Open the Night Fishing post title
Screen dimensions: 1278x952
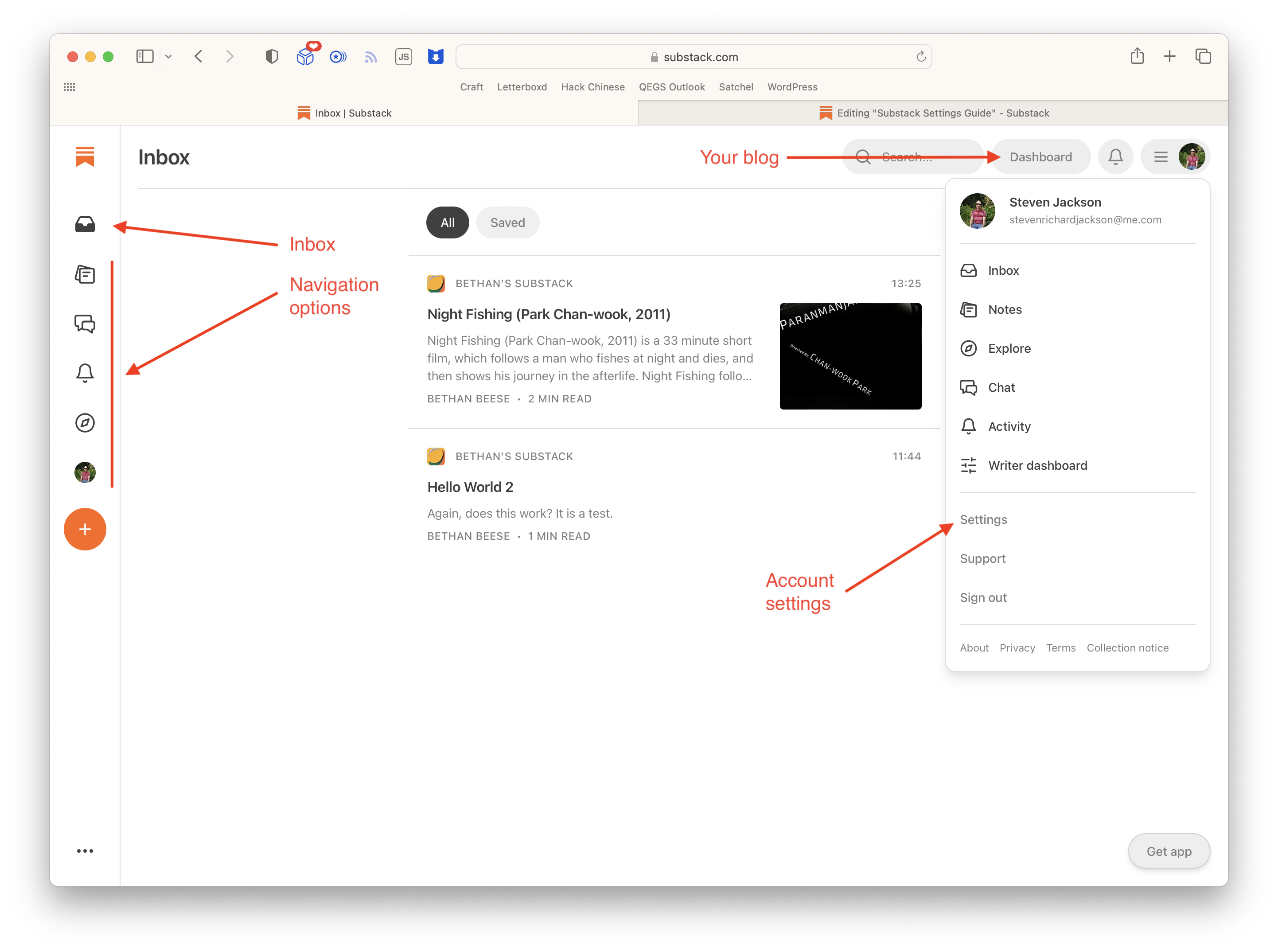[x=549, y=314]
